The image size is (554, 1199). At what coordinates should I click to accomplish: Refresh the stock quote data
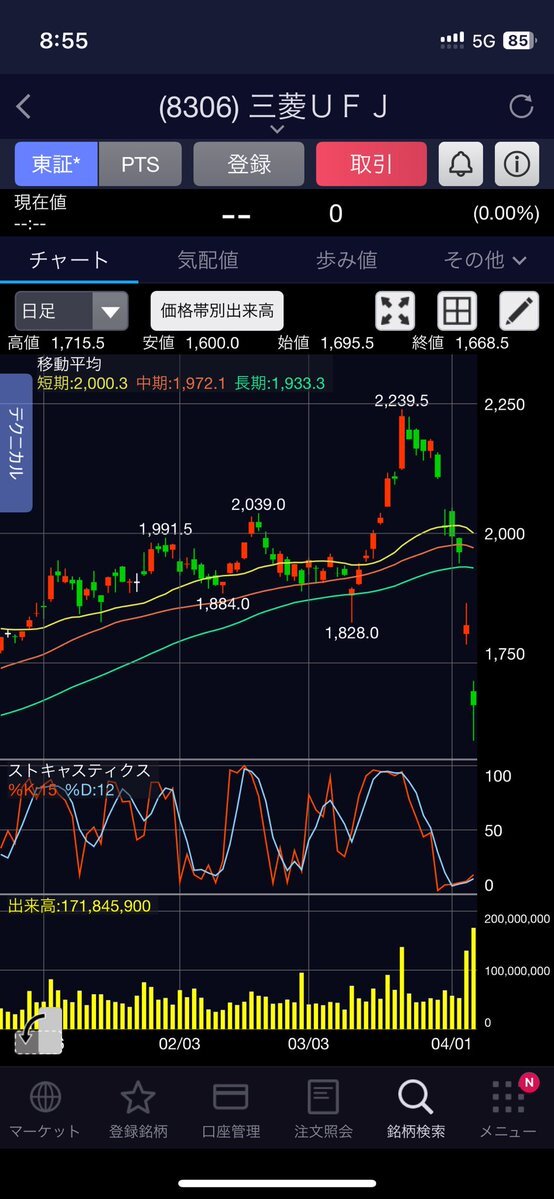point(521,107)
